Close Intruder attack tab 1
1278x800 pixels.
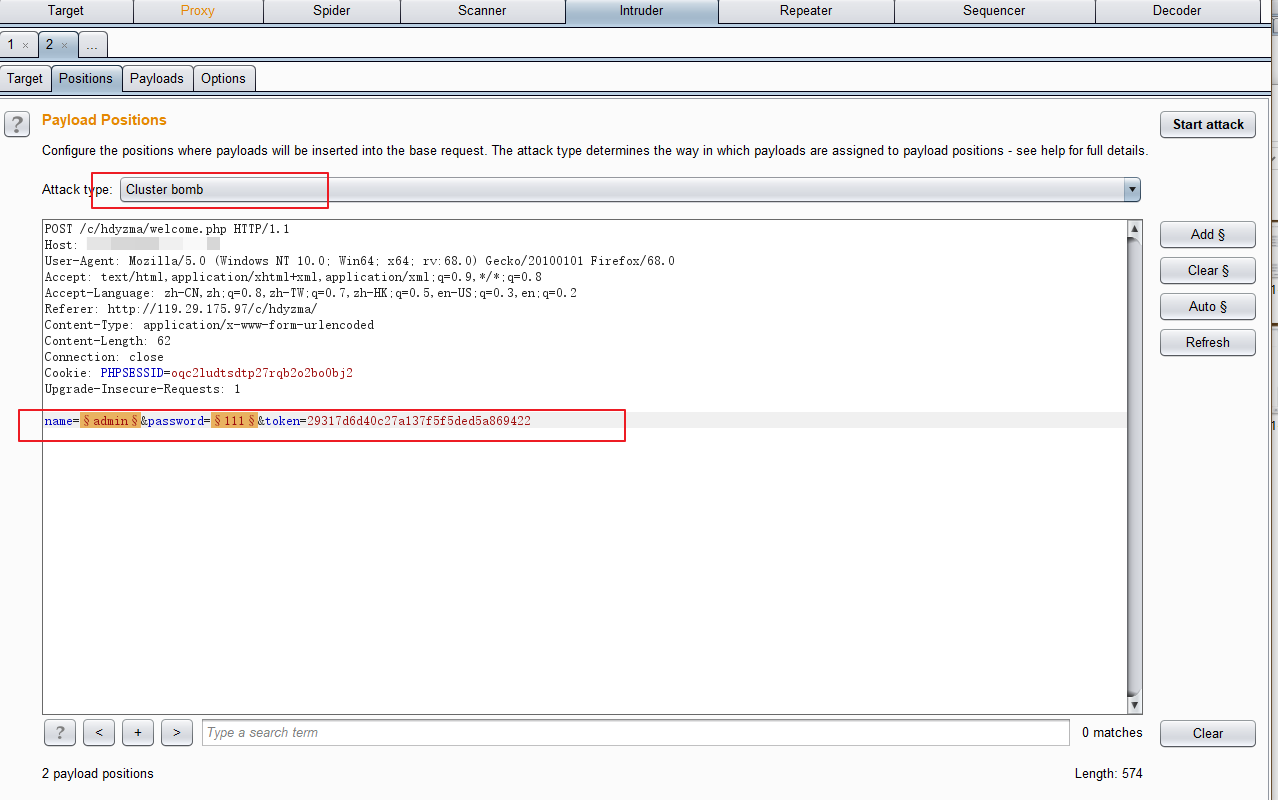click(x=25, y=45)
